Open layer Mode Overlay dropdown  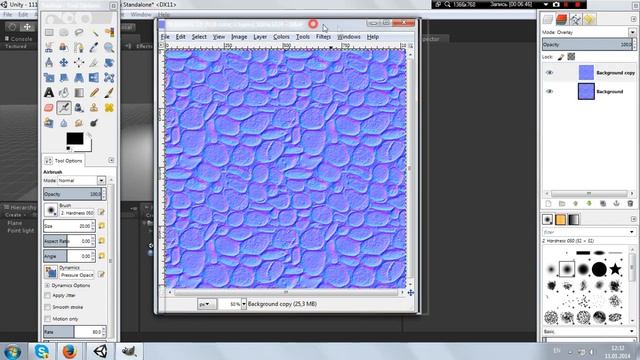(632, 32)
